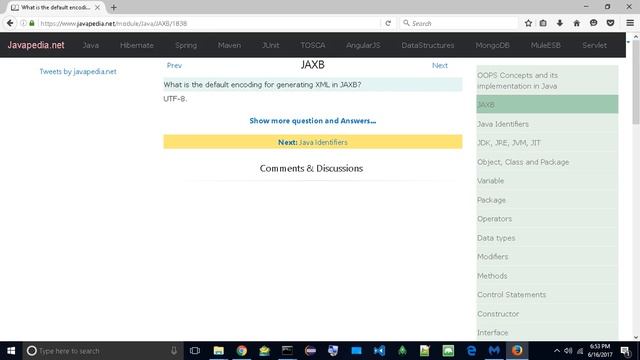Screen dimensions: 640x360
Task: Go to the Next question link
Action: pyautogui.click(x=440, y=65)
